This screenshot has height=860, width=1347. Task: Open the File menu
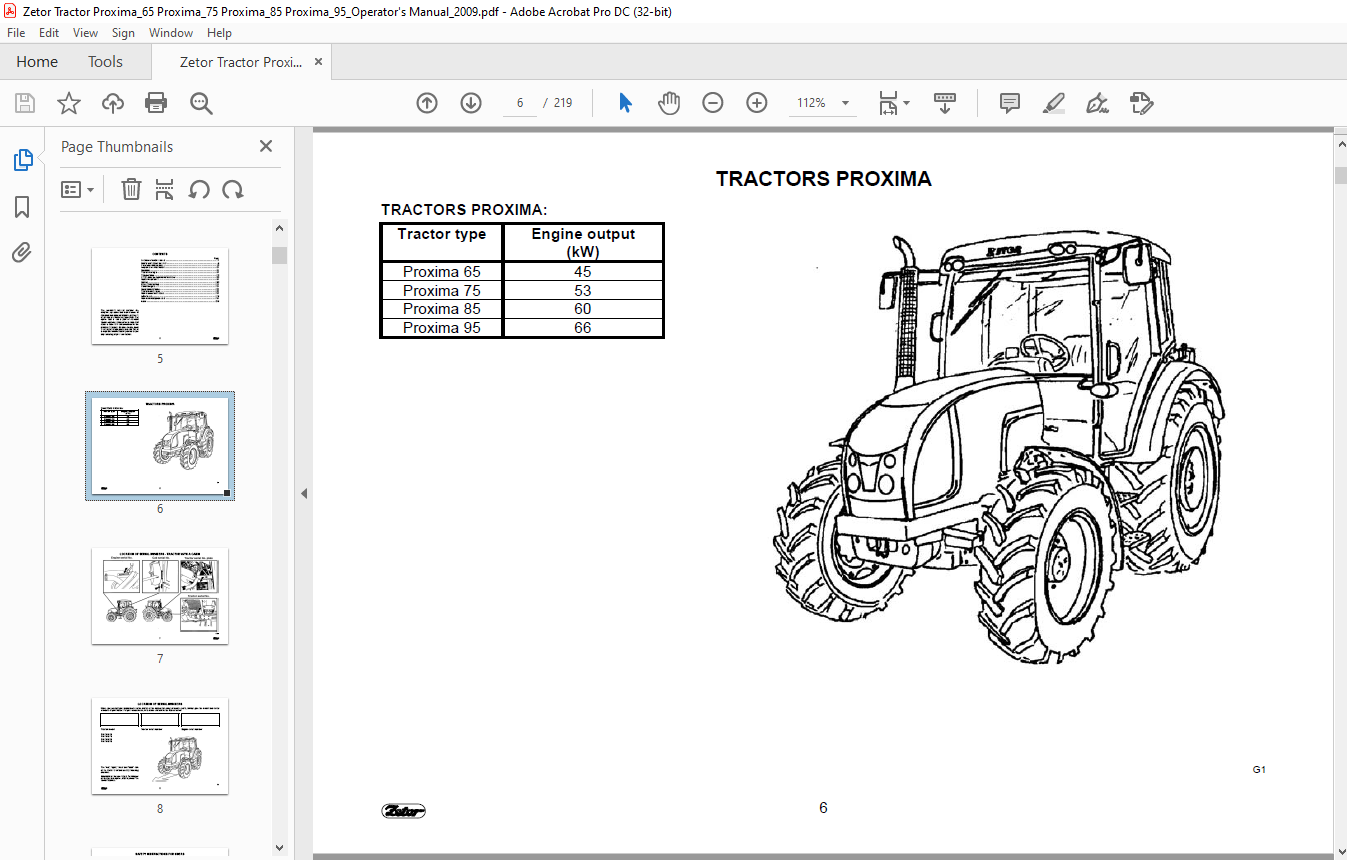coord(16,33)
